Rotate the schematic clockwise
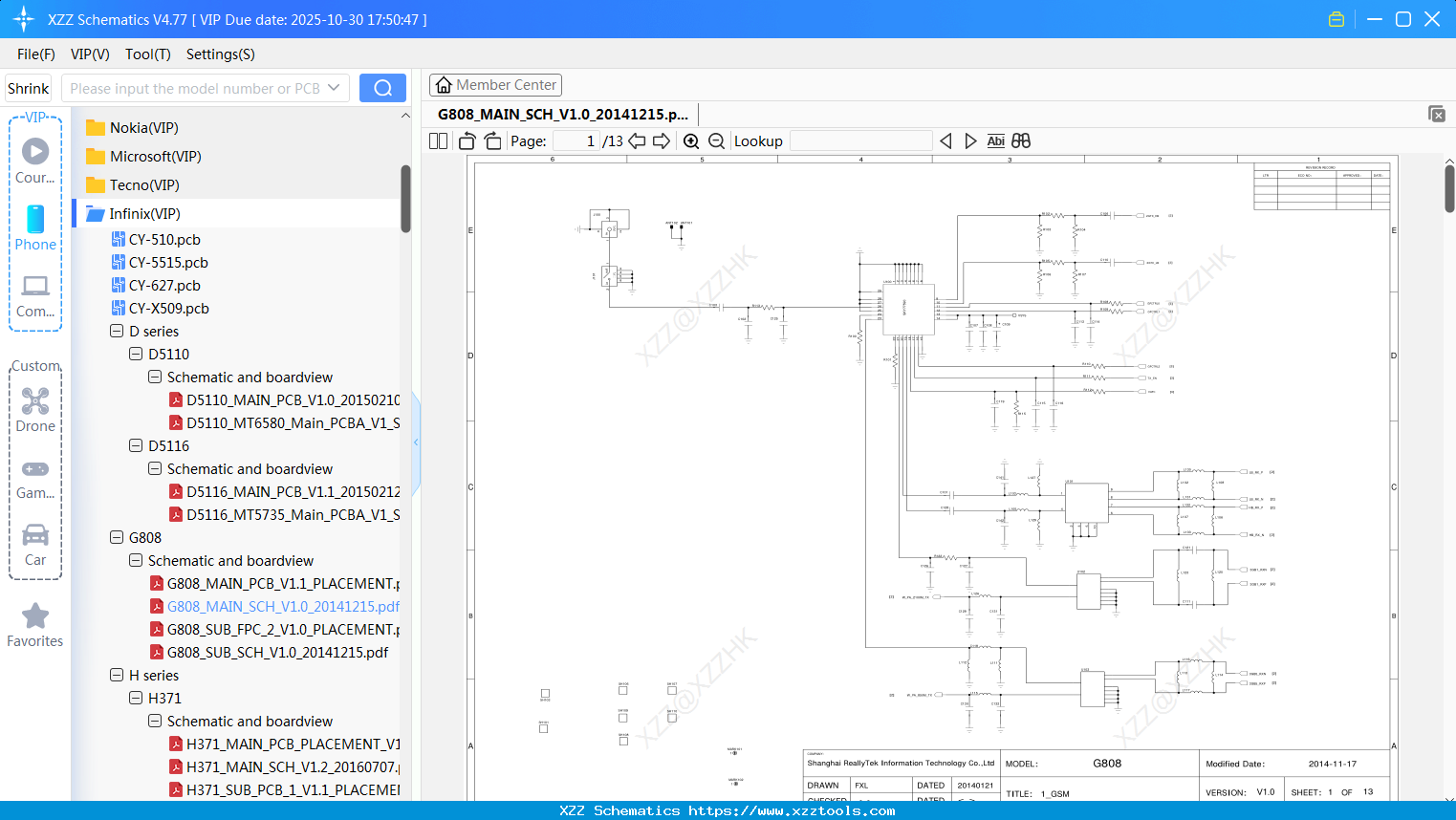 click(x=491, y=140)
